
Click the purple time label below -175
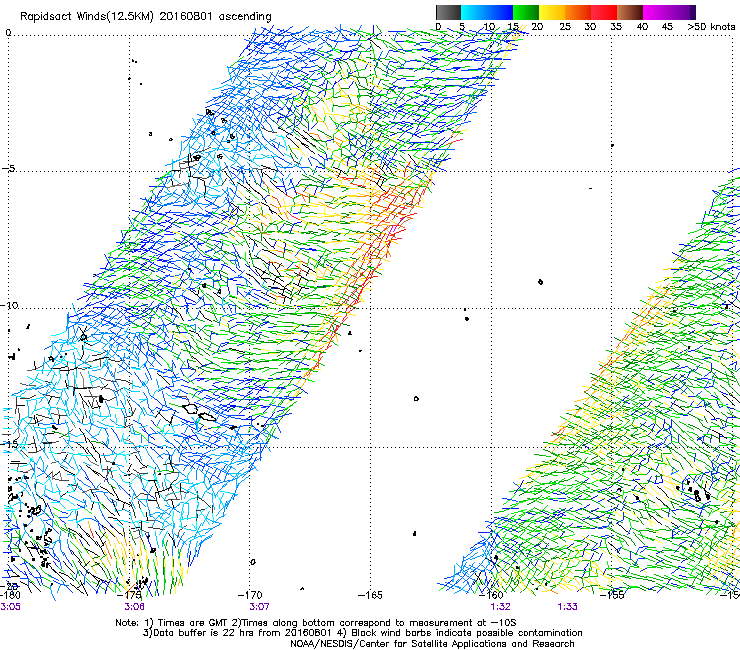click(x=135, y=607)
